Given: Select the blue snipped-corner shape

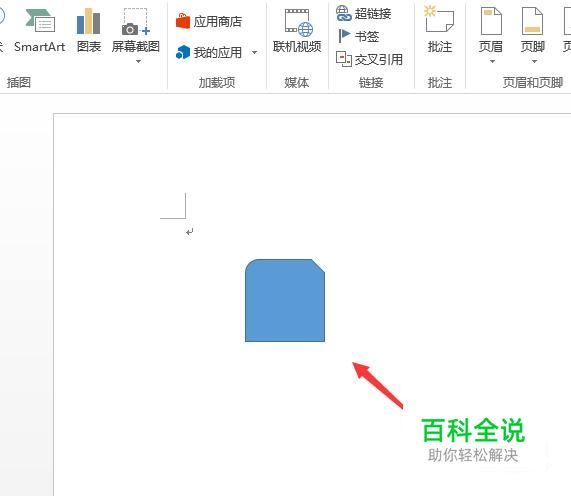Looking at the screenshot, I should (x=285, y=300).
